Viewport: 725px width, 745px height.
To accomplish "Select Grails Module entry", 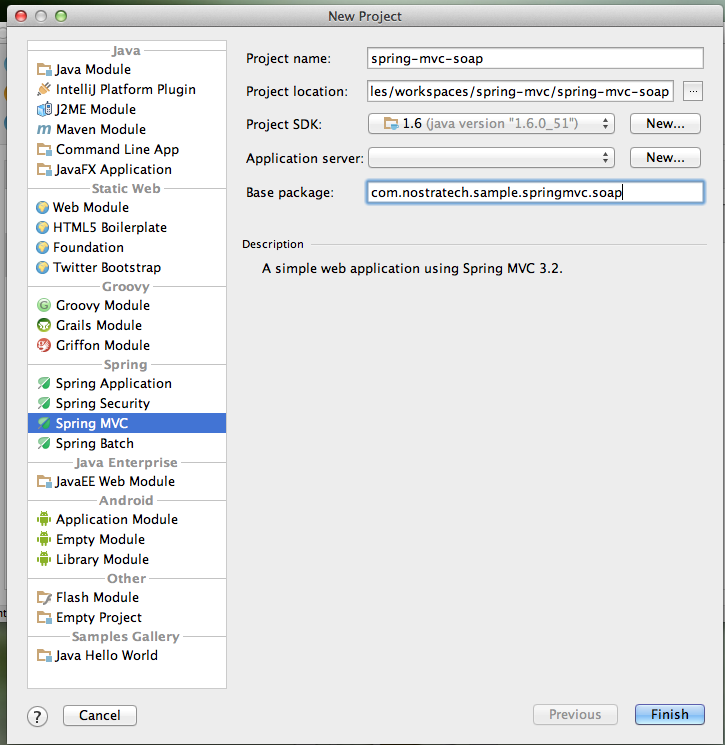I will point(127,325).
